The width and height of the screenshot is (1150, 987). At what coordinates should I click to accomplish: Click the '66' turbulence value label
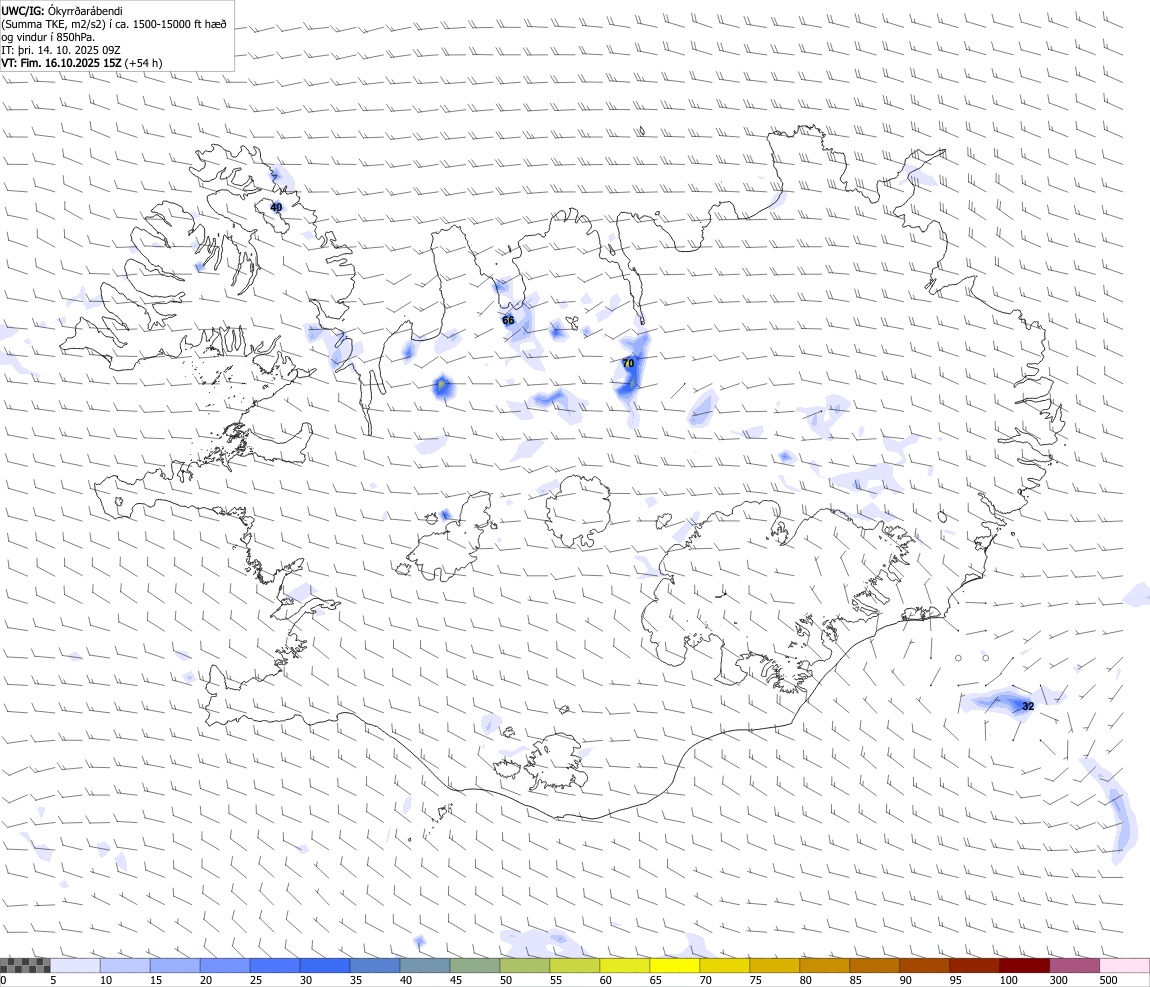pos(508,320)
